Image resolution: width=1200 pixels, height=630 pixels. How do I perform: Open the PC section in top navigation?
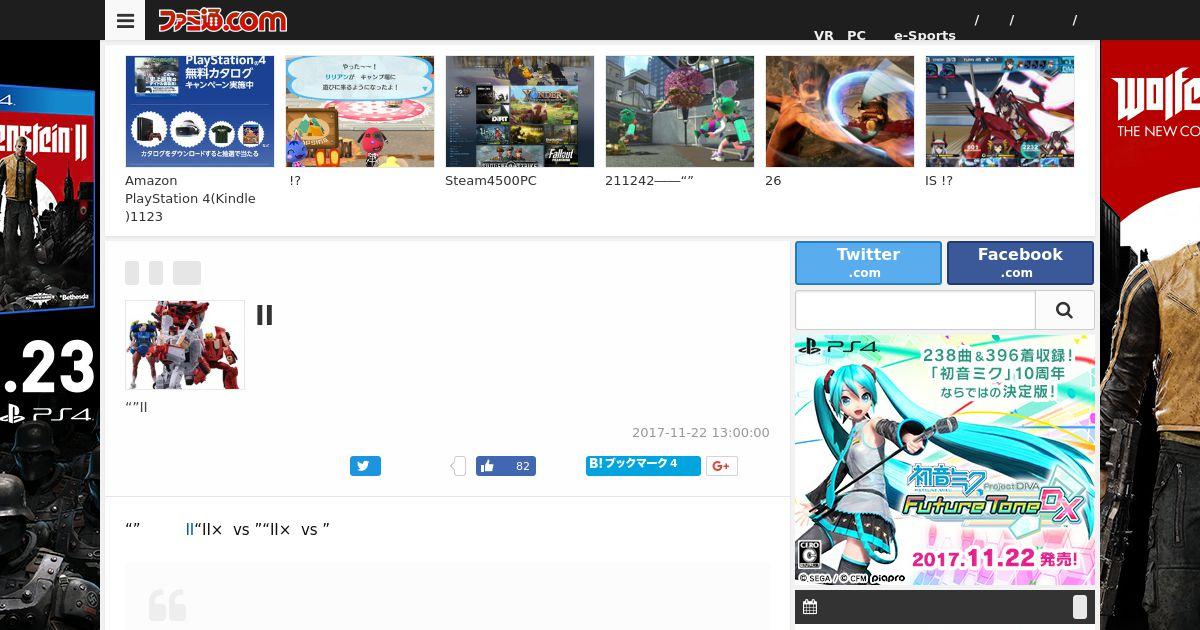(856, 35)
